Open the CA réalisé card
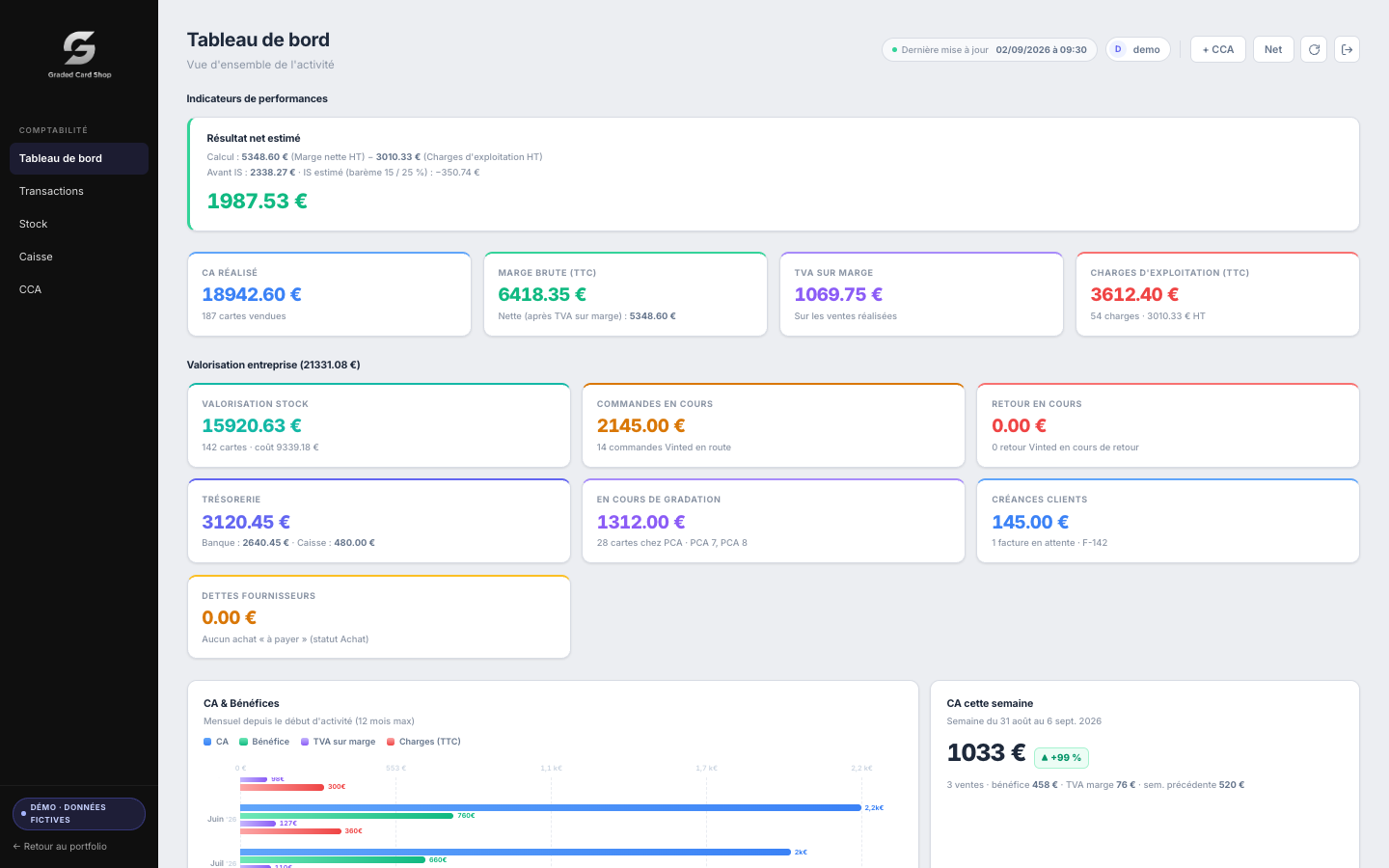The height and width of the screenshot is (868, 1389). tap(329, 294)
